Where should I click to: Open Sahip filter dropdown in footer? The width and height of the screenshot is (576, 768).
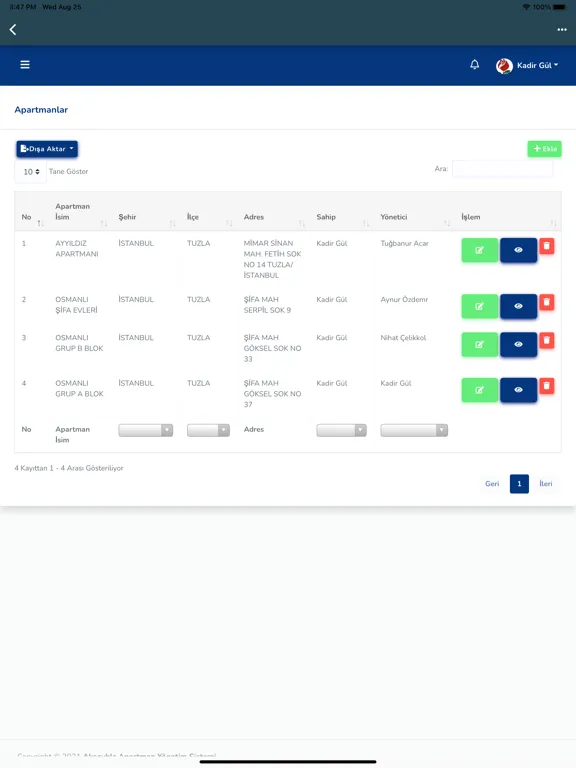pyautogui.click(x=341, y=431)
